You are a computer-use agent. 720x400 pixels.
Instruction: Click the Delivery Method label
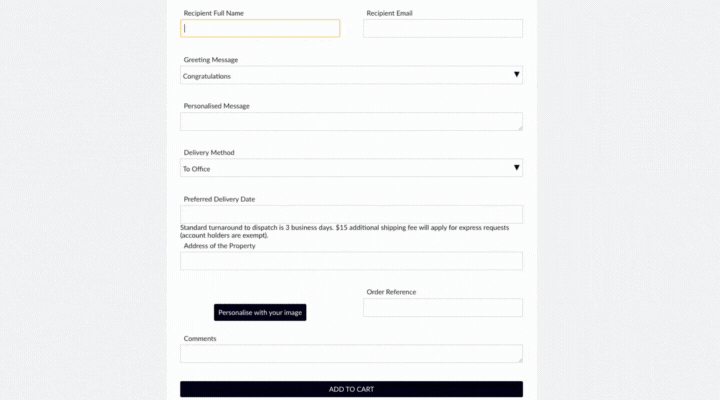[x=209, y=153]
